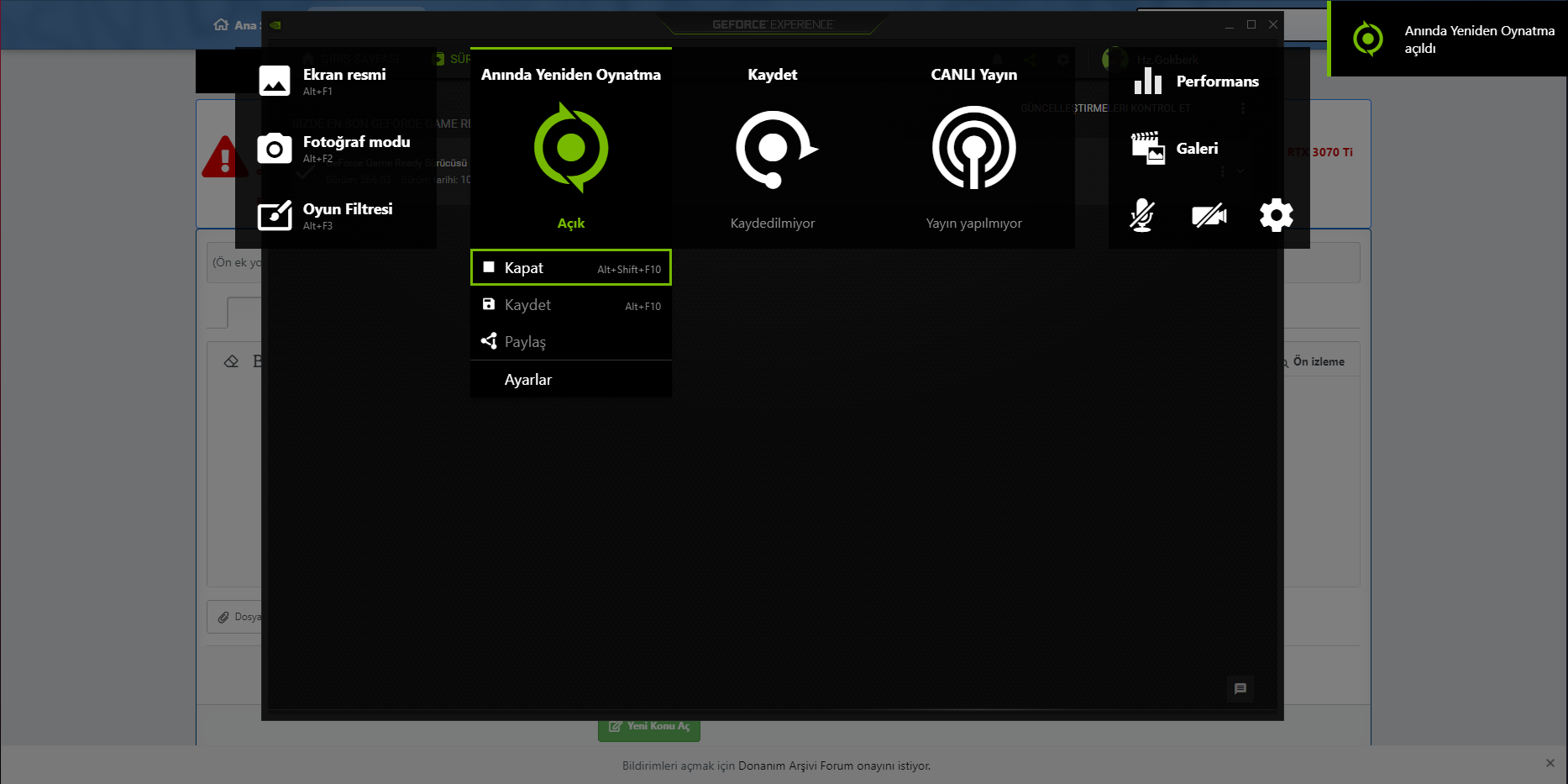Click the RTX 3070 Ti text

click(1320, 152)
